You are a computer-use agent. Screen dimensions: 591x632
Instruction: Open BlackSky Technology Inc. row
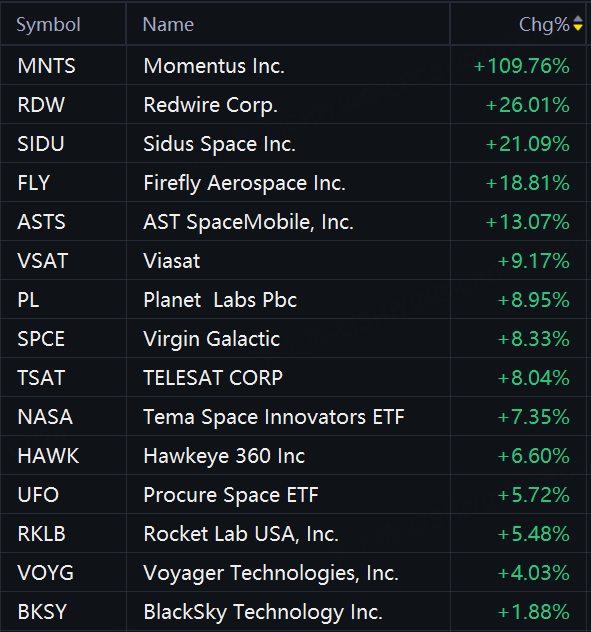point(293,611)
